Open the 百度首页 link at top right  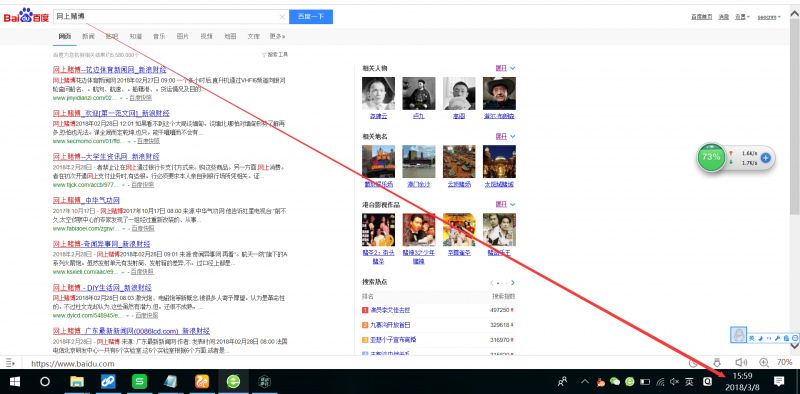pos(702,17)
